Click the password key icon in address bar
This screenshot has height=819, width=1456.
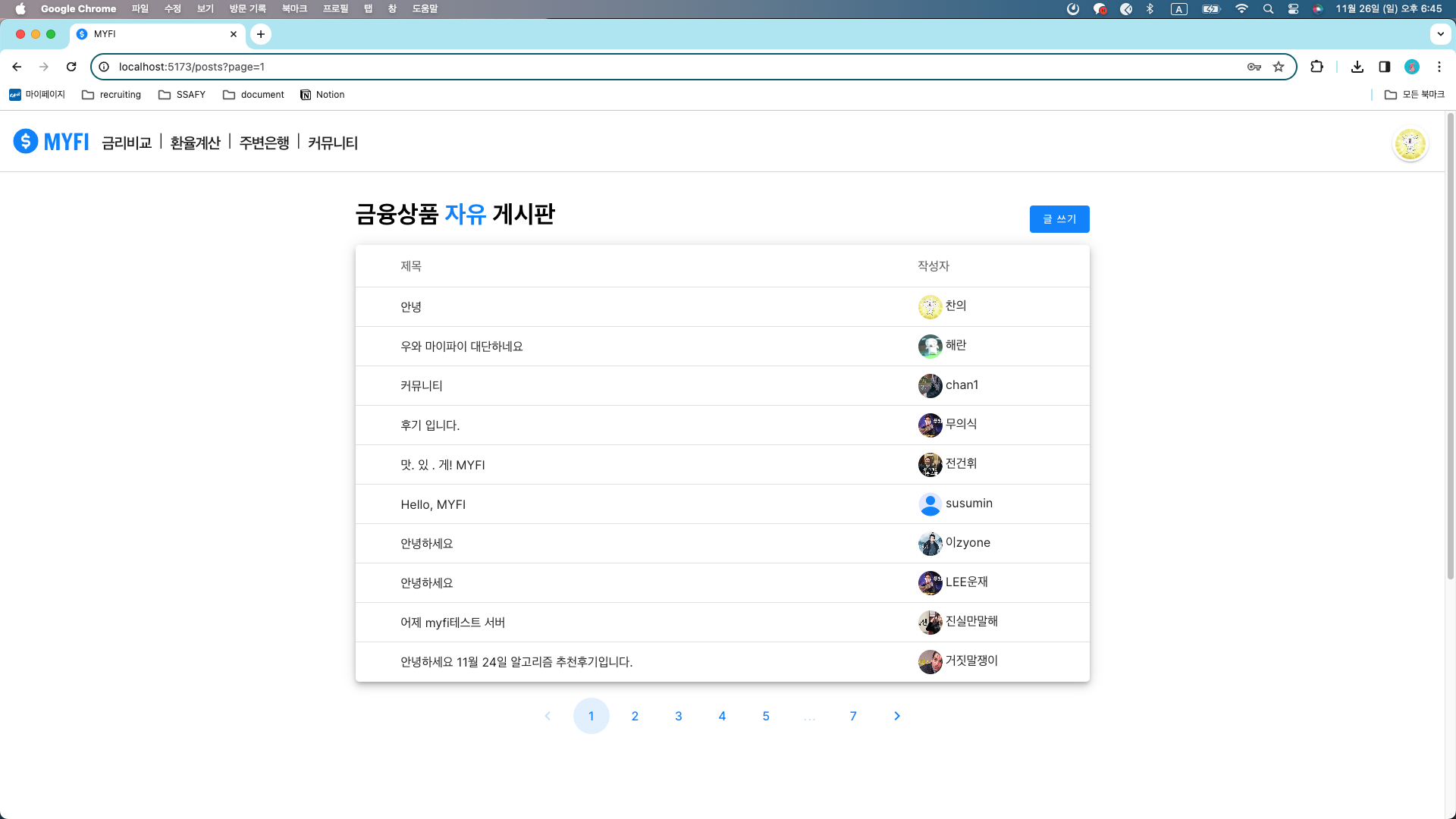[1254, 67]
